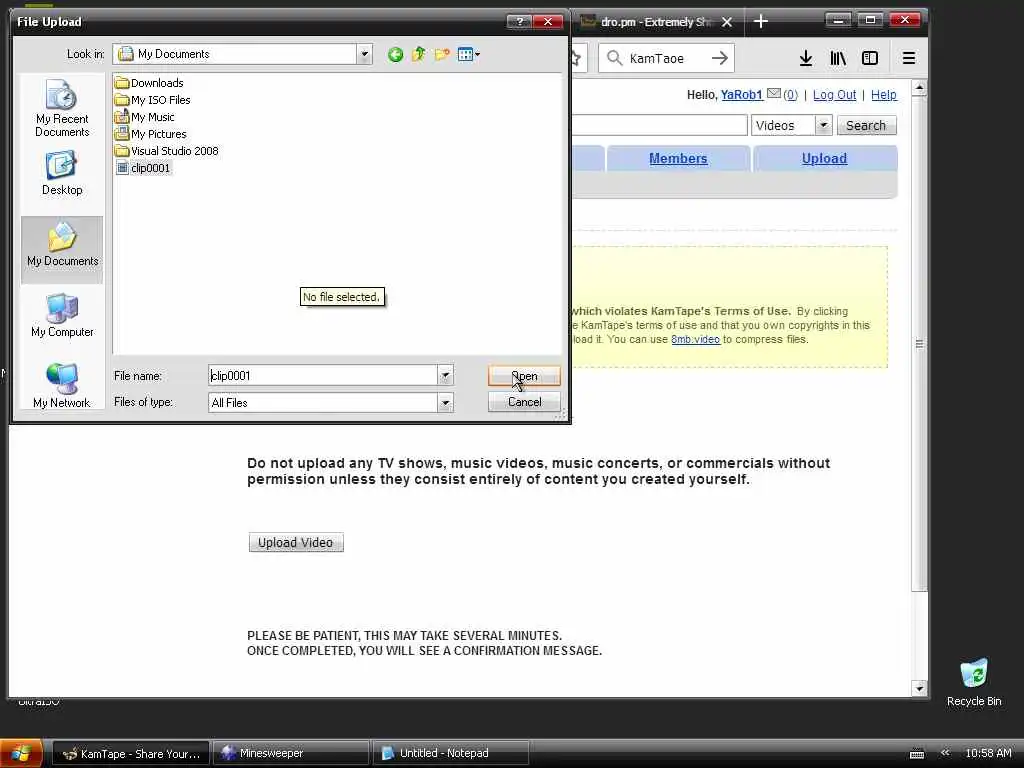Switch to Minesweeper taskbar button

coord(291,753)
